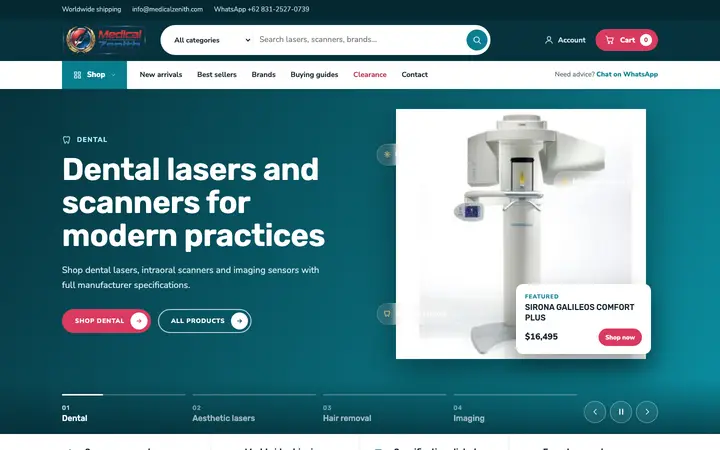This screenshot has height=450, width=720.
Task: Go to next slide arrow
Action: pos(647,412)
